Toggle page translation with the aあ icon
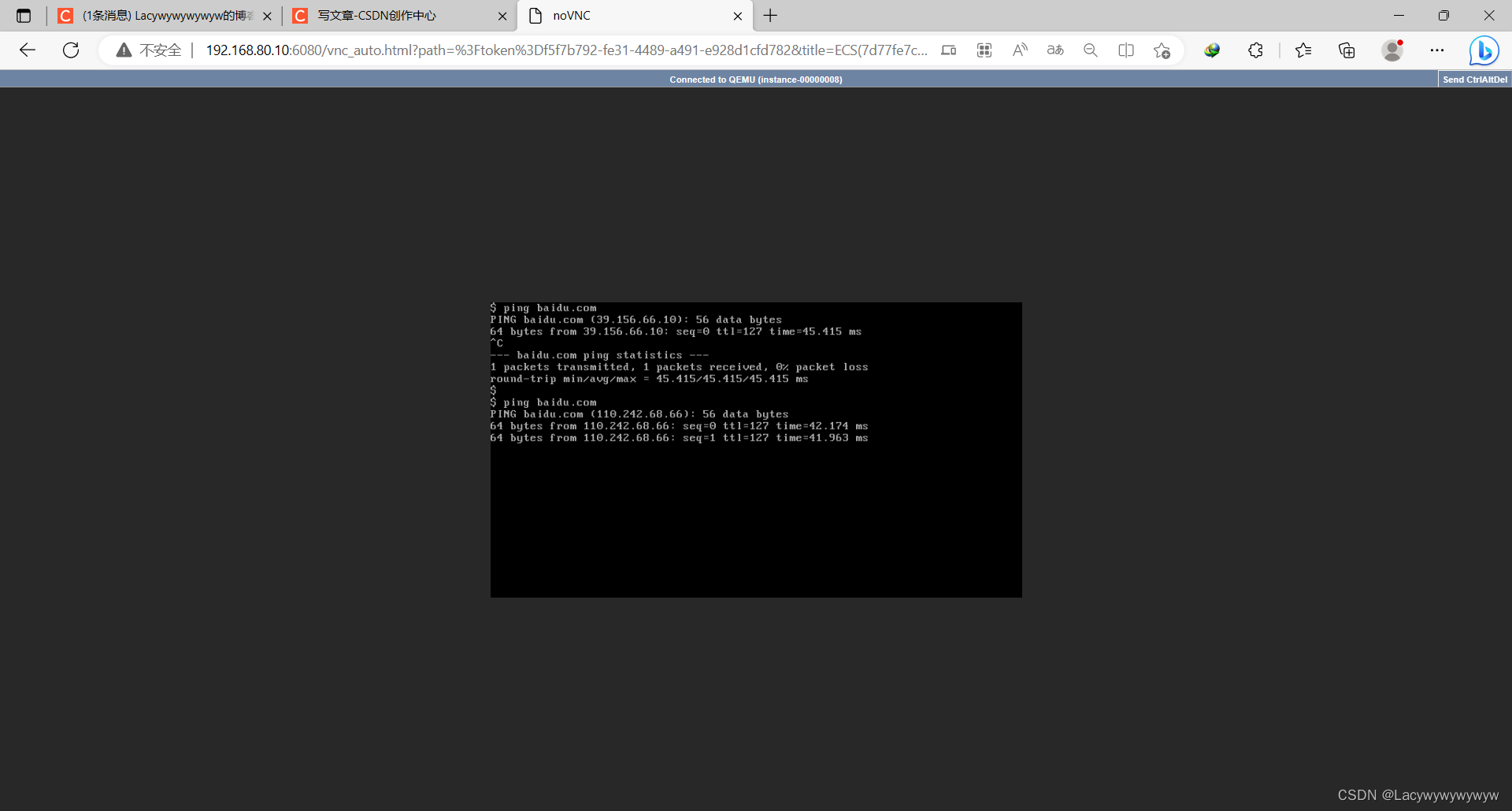 point(1055,50)
